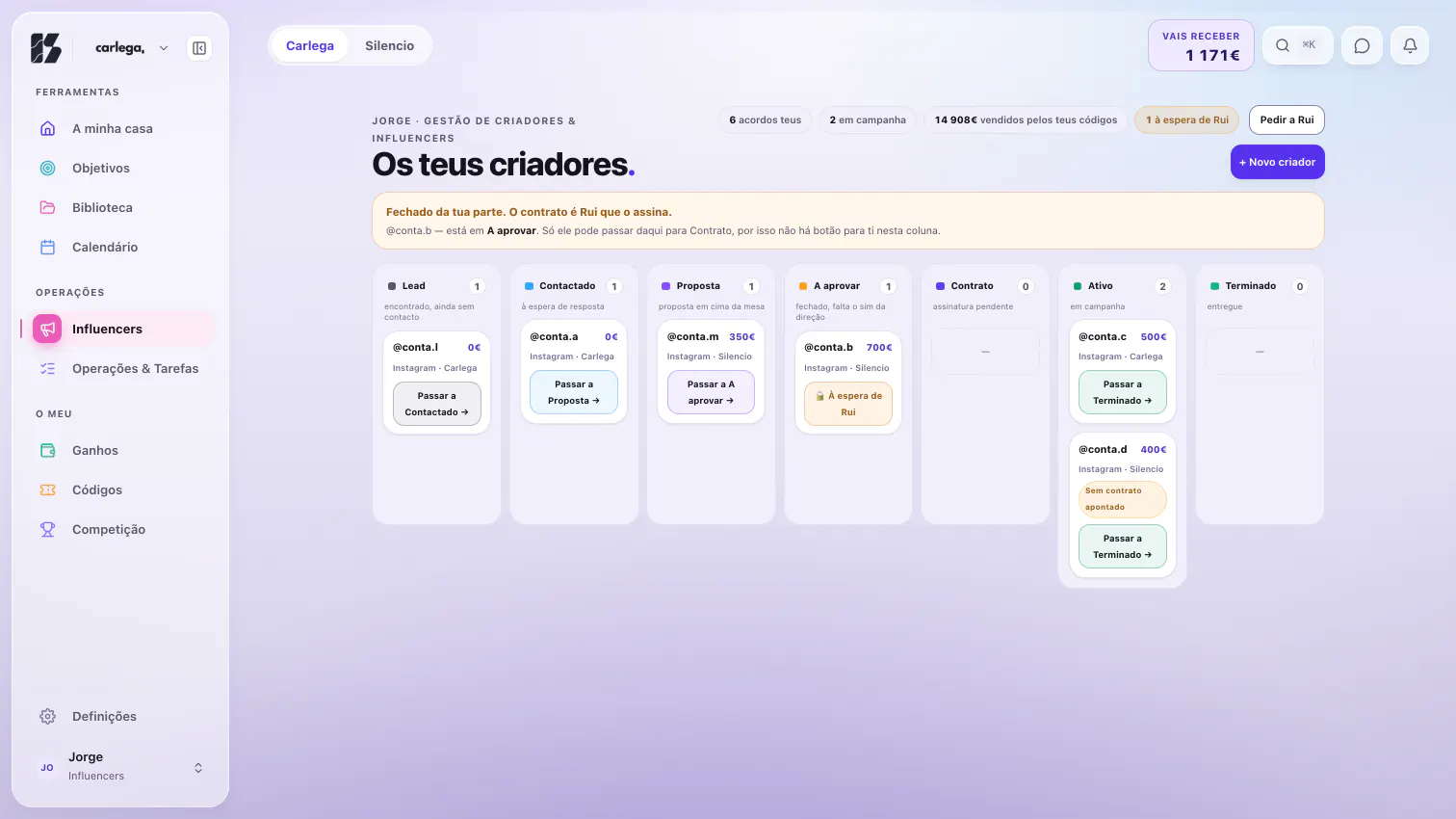Open the Vais receber 1 171€ widget
Viewport: 1456px width, 819px height.
click(x=1201, y=45)
